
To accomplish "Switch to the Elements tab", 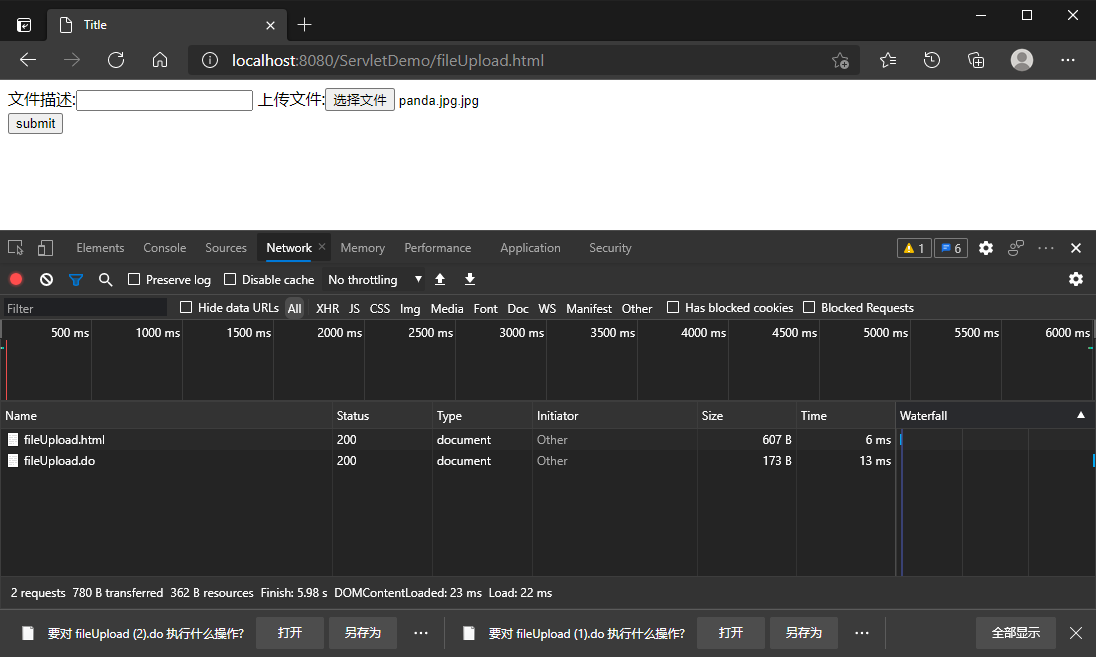I will point(100,248).
